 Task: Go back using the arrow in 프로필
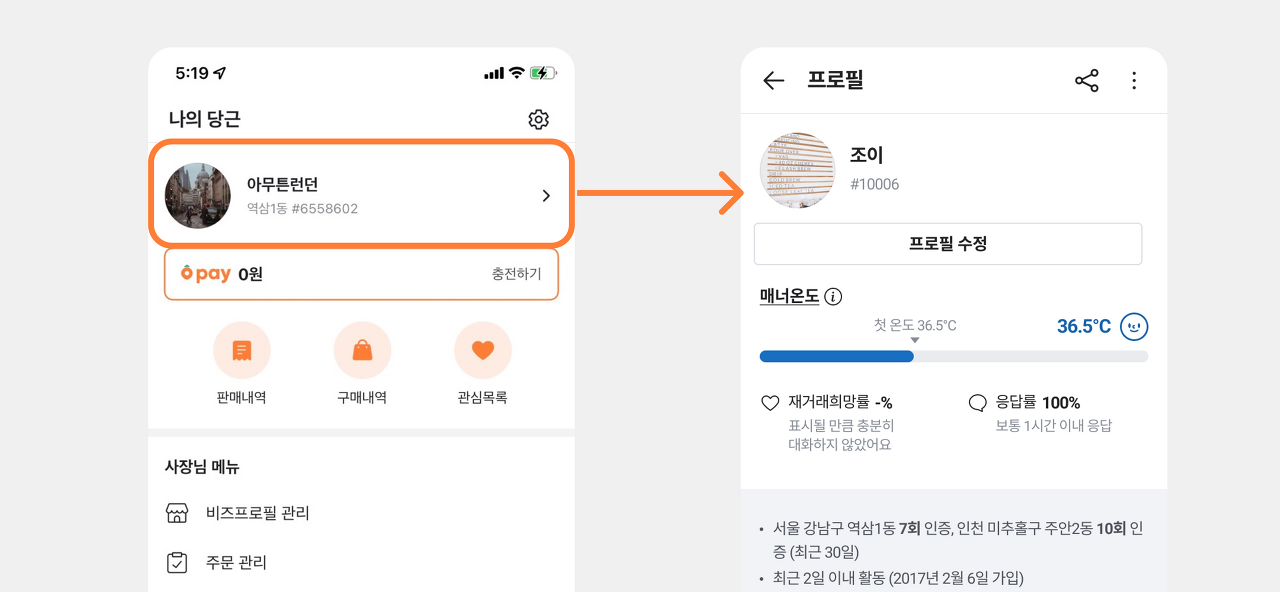(773, 81)
